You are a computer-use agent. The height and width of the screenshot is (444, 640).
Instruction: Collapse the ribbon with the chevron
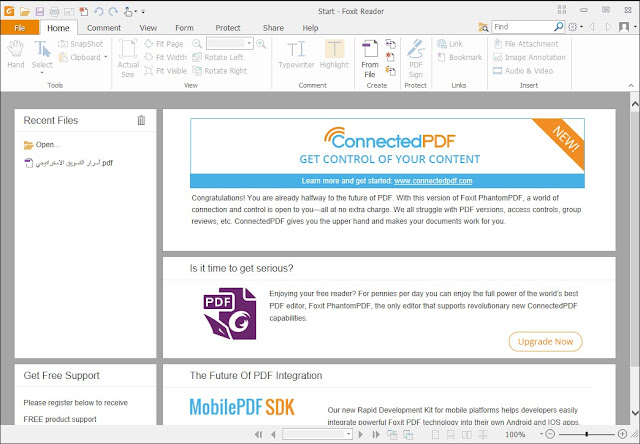coord(631,85)
